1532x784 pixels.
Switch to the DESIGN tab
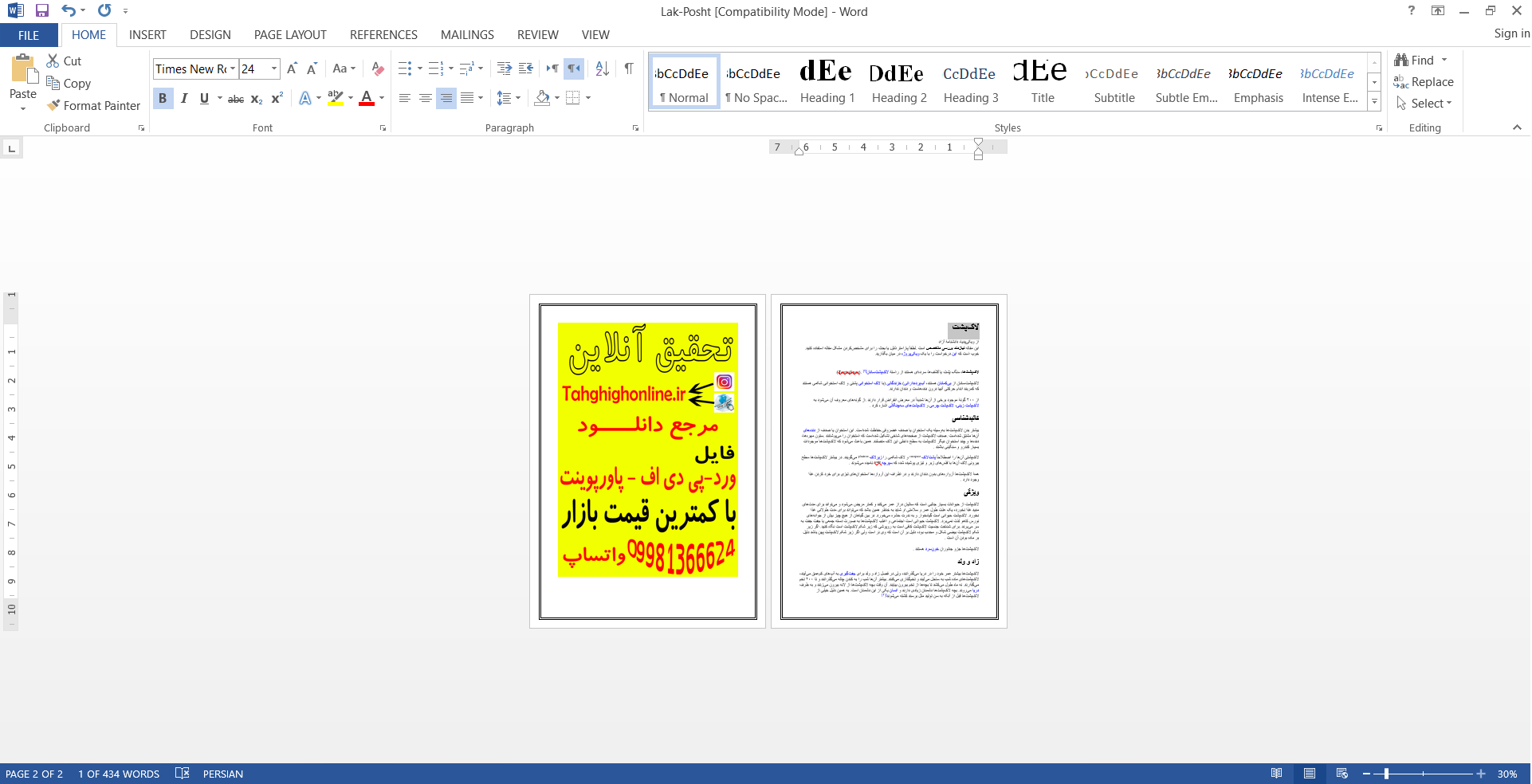pyautogui.click(x=210, y=35)
